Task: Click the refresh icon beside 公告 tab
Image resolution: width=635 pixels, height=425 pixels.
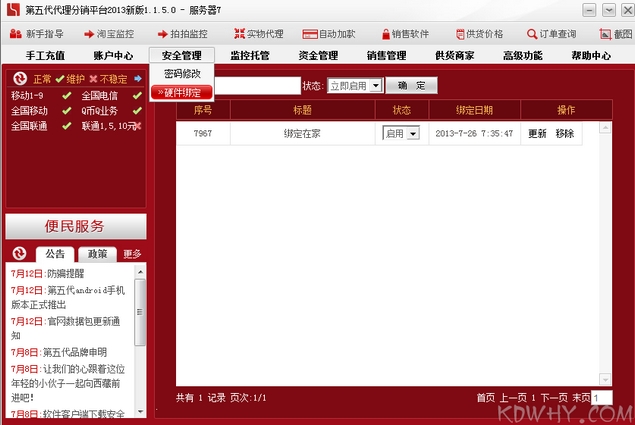Action: click(x=18, y=254)
